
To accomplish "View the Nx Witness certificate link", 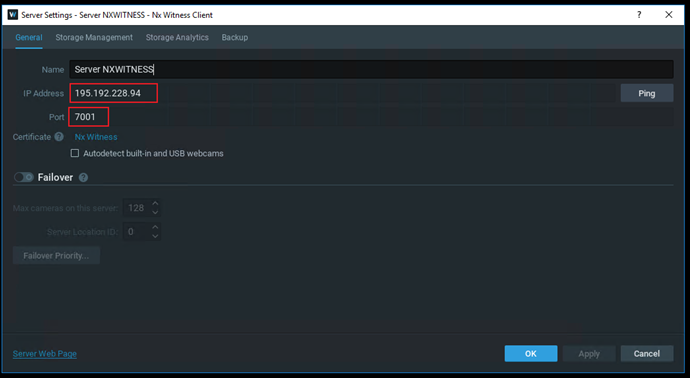I will point(96,137).
